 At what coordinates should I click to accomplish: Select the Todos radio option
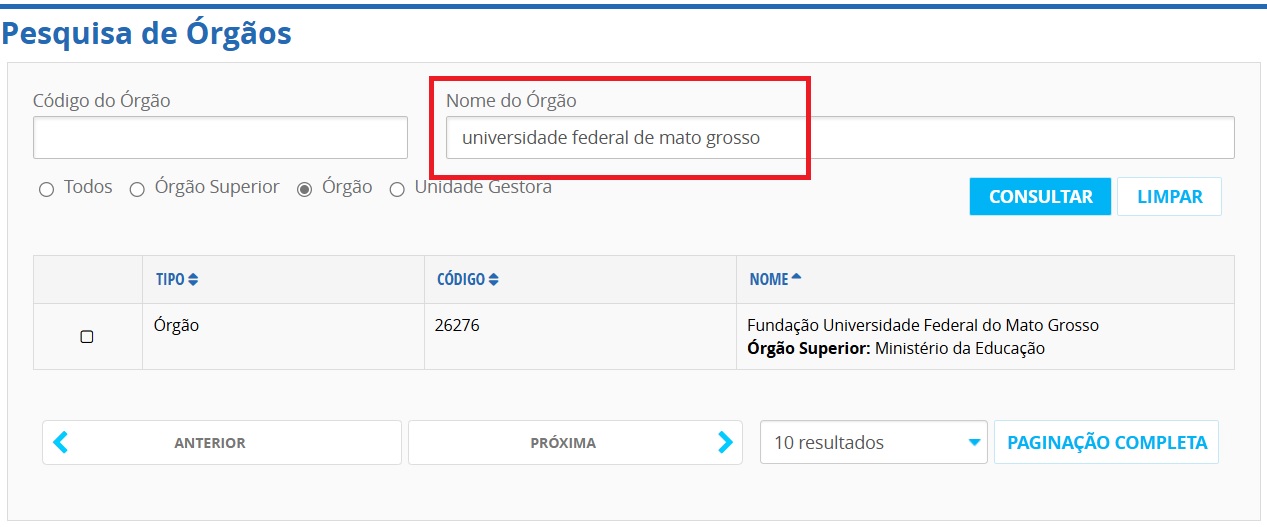(46, 190)
